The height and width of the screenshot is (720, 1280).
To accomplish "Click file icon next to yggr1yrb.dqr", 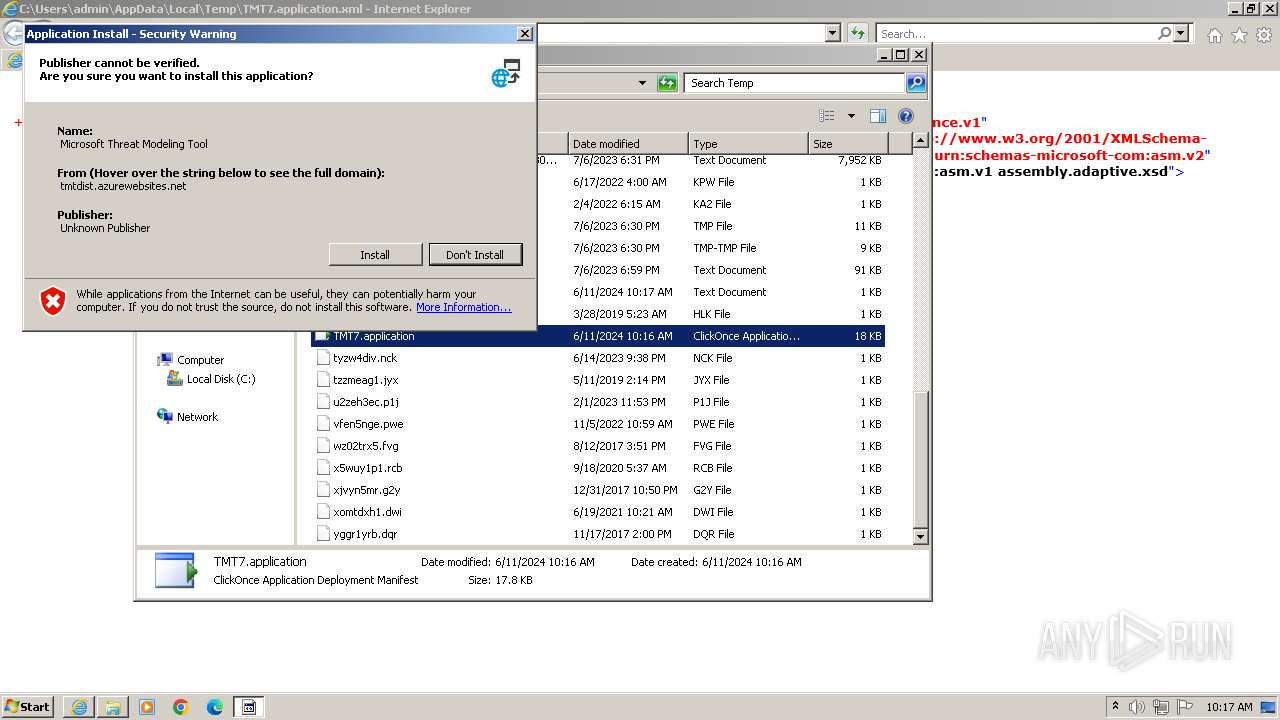I will pos(323,534).
